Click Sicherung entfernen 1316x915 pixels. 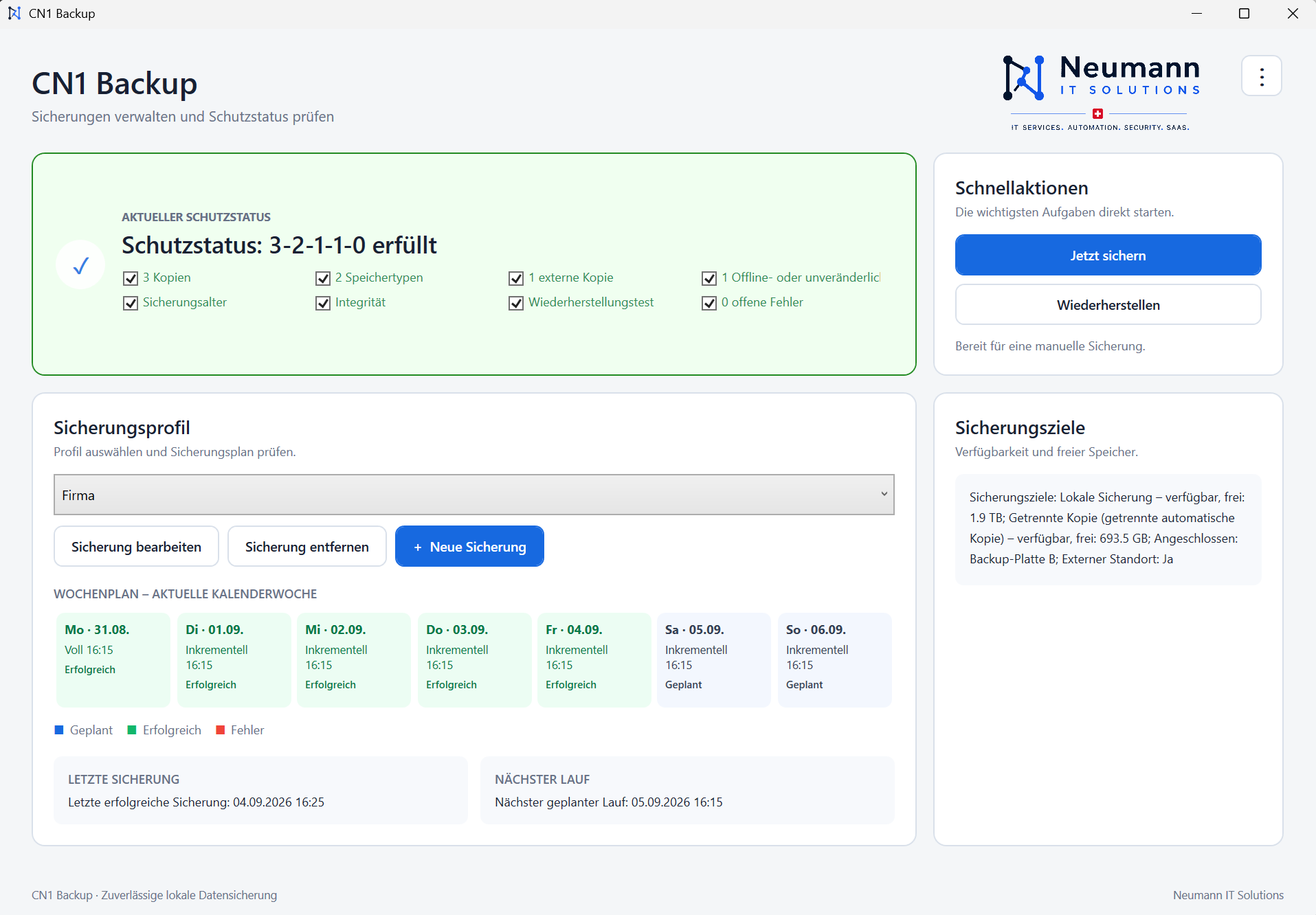307,547
